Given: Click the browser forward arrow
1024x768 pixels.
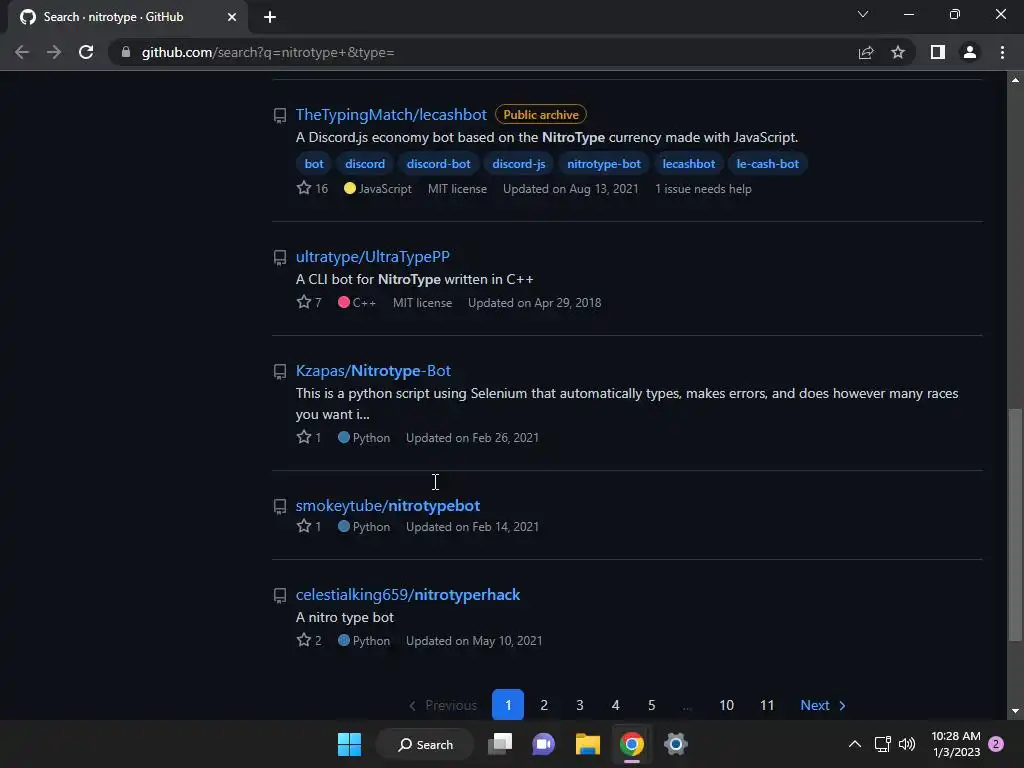Looking at the screenshot, I should point(54,52).
